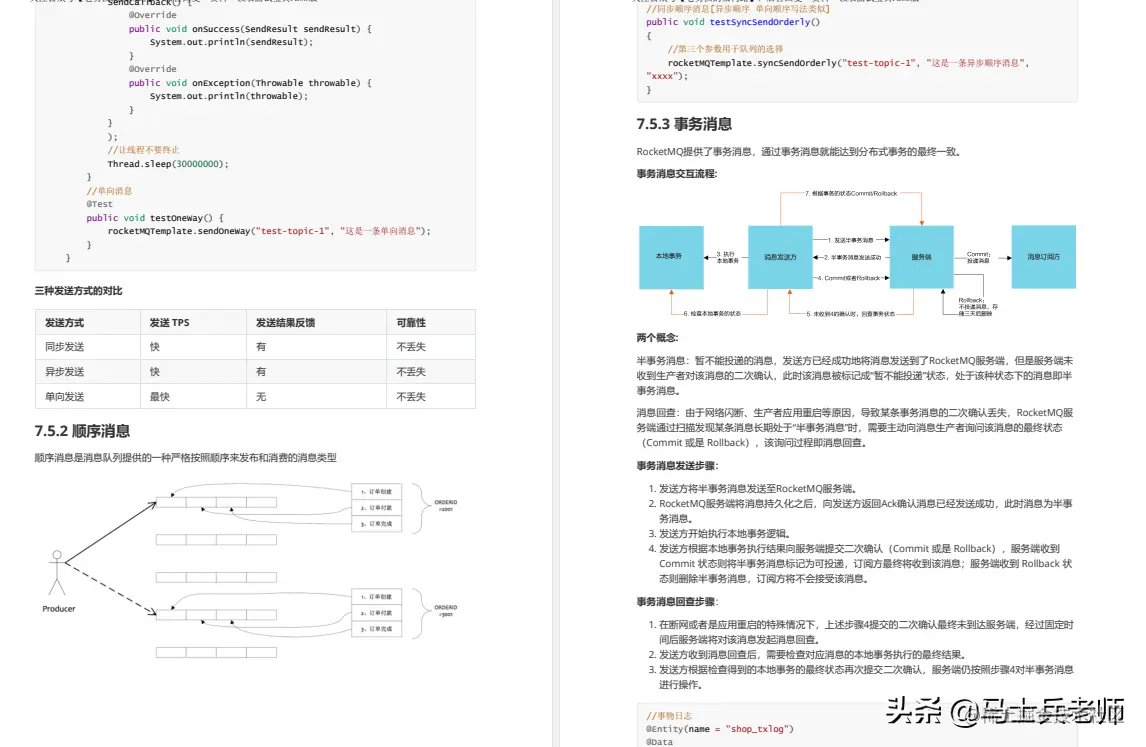
Task: Select the 服务端 box in the transaction flow
Action: point(921,256)
